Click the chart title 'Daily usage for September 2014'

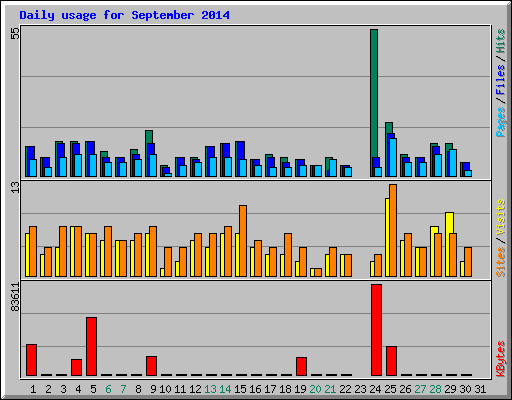(x=124, y=15)
